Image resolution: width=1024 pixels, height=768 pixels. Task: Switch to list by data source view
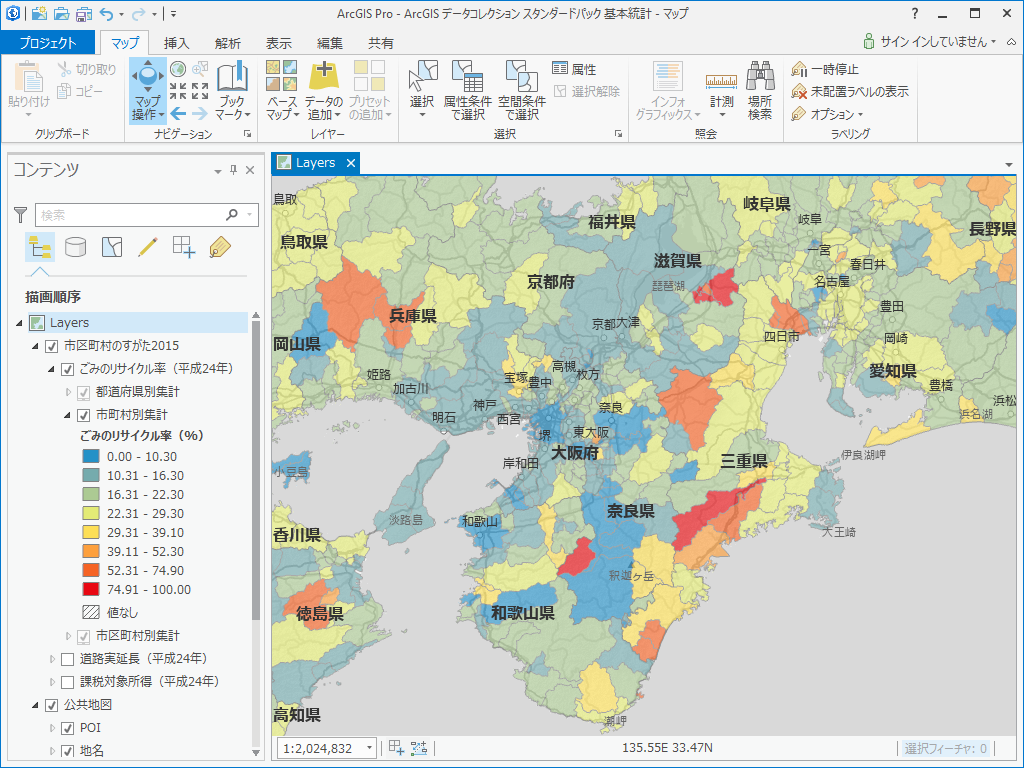pos(75,247)
